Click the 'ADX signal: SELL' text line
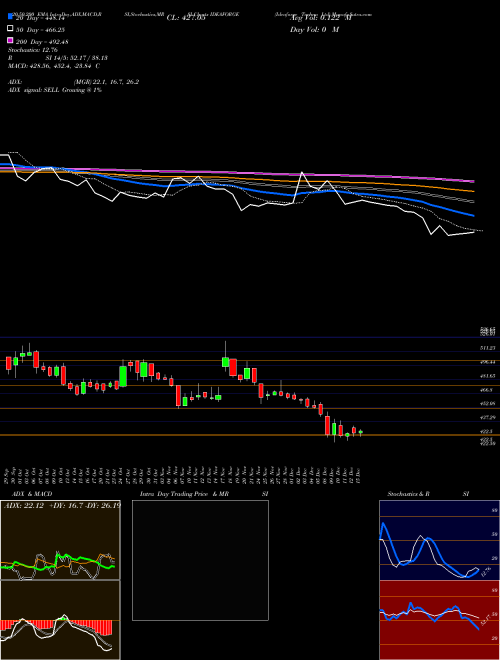The height and width of the screenshot is (660, 500). tap(55, 90)
